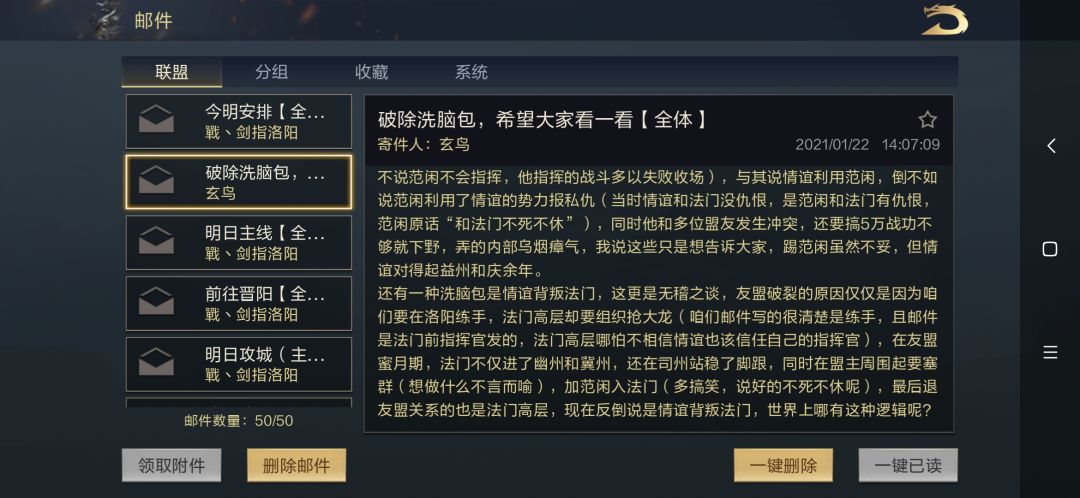Open the 收藏 tab
The height and width of the screenshot is (498, 1080).
(x=371, y=72)
